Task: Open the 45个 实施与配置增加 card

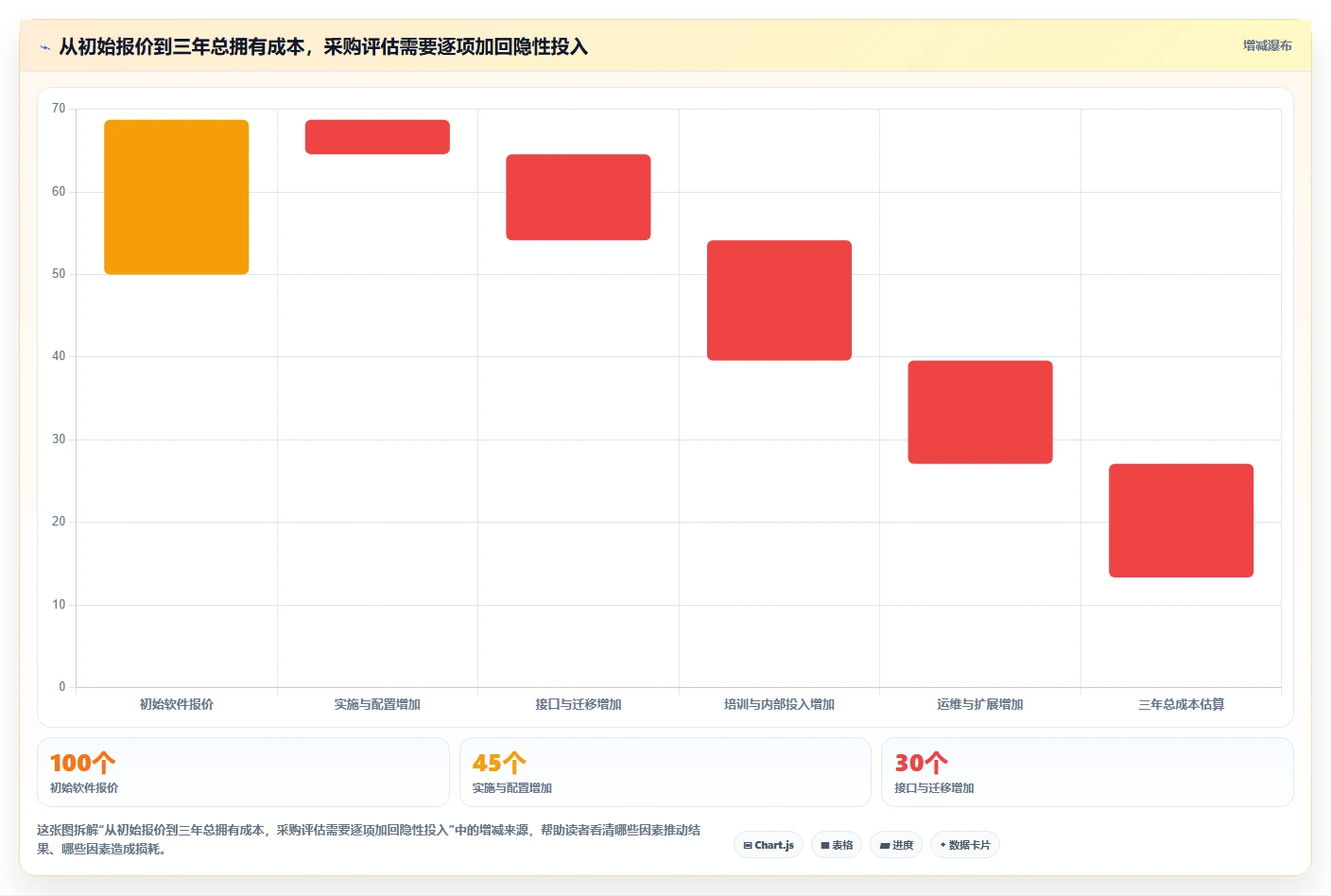Action: (x=665, y=772)
